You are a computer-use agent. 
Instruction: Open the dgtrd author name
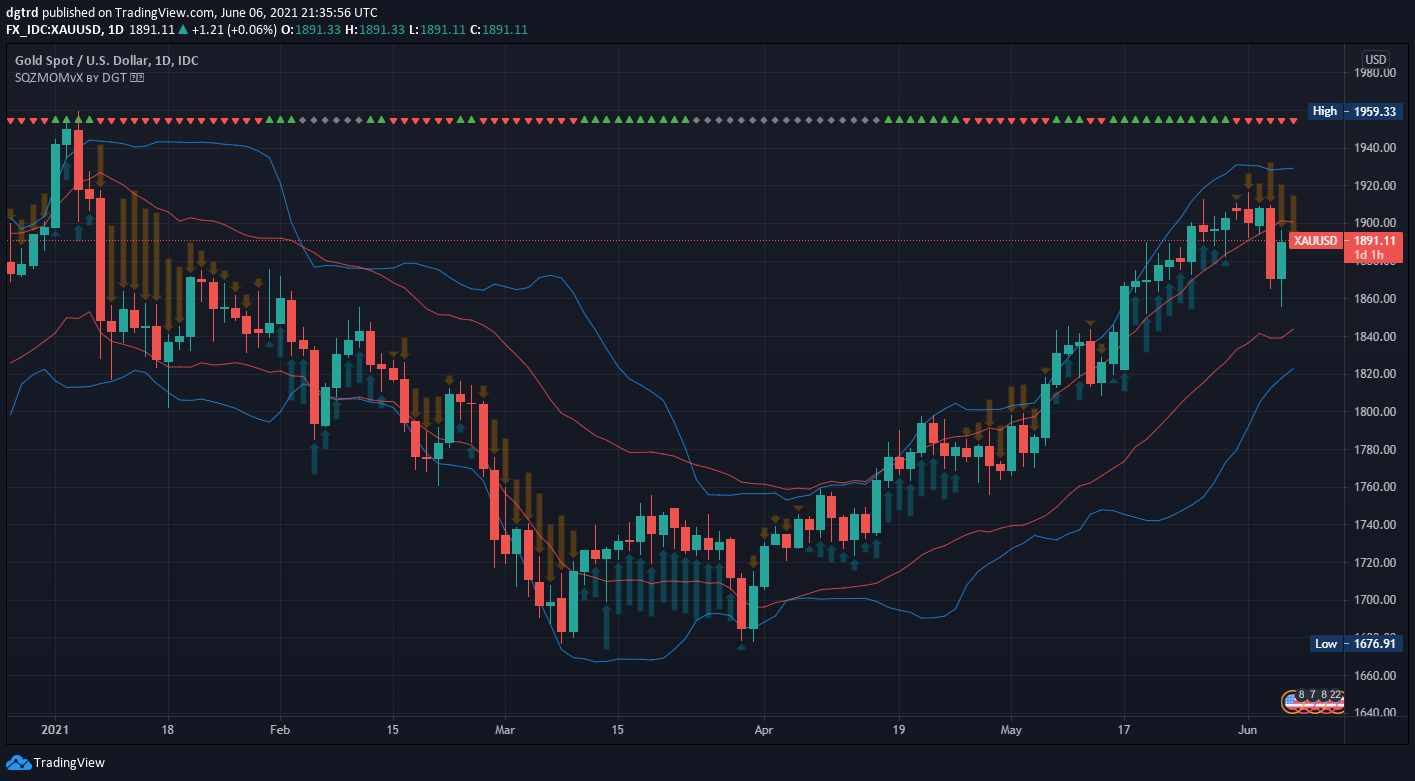[21, 12]
